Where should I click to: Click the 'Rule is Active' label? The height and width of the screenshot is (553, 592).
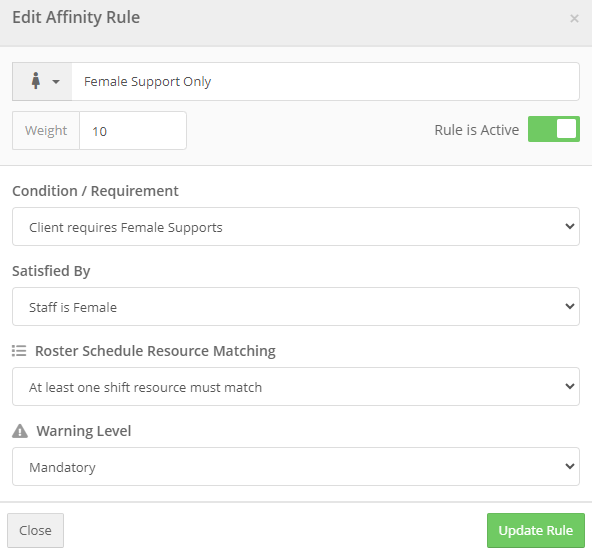click(x=476, y=130)
